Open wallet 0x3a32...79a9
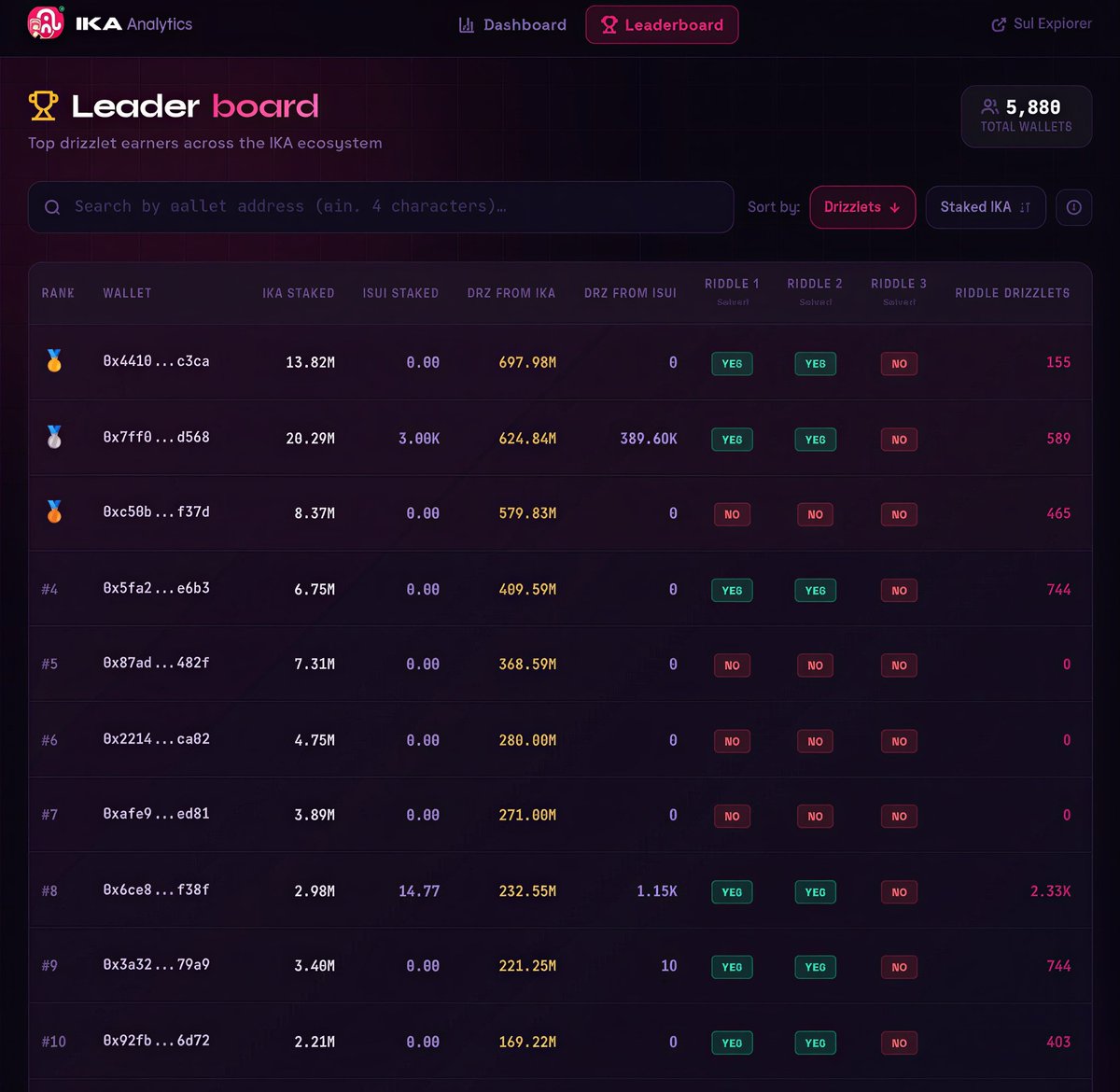The image size is (1120, 1092). coord(156,965)
